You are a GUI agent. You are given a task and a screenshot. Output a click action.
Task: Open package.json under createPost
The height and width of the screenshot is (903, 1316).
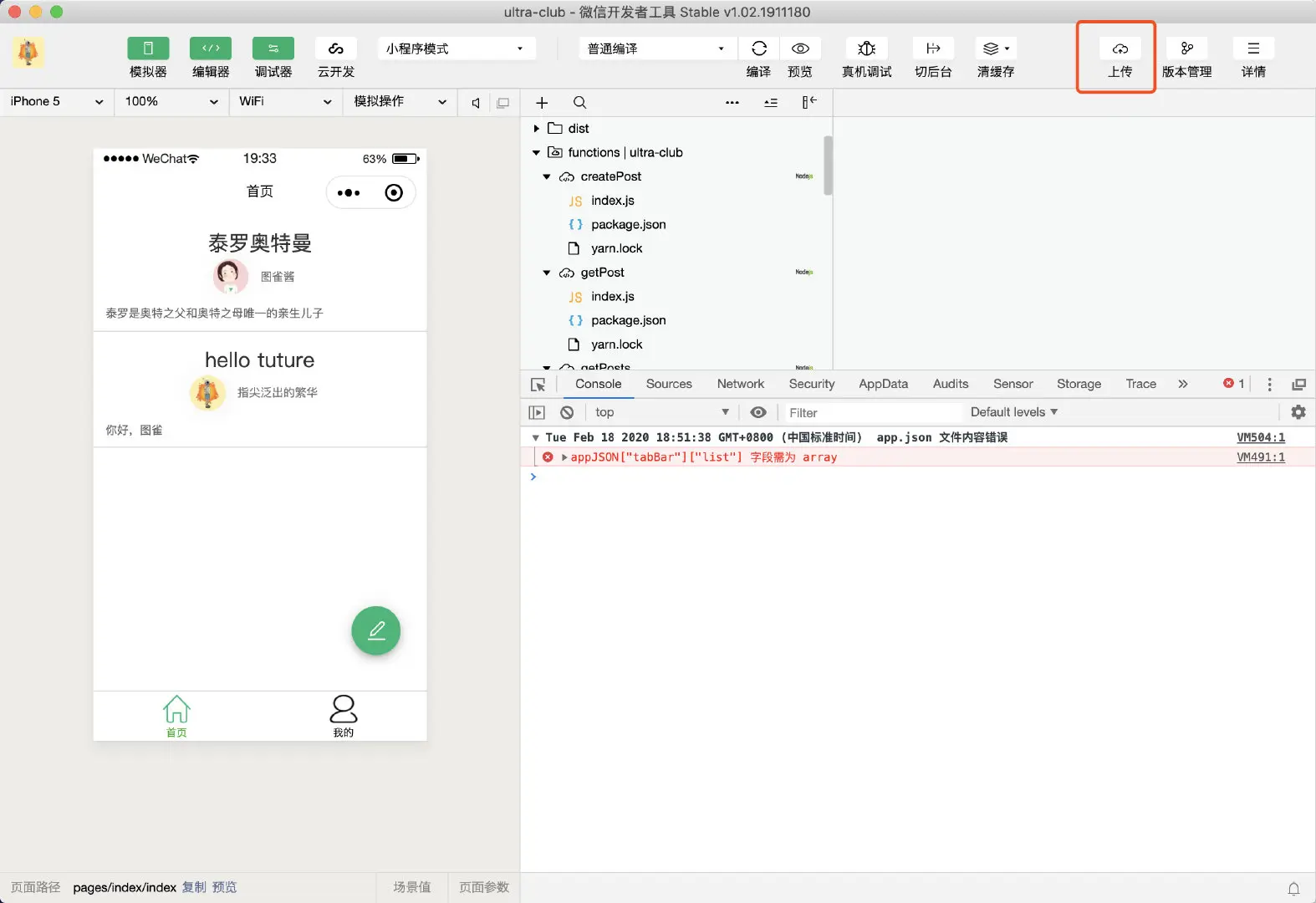pos(629,225)
